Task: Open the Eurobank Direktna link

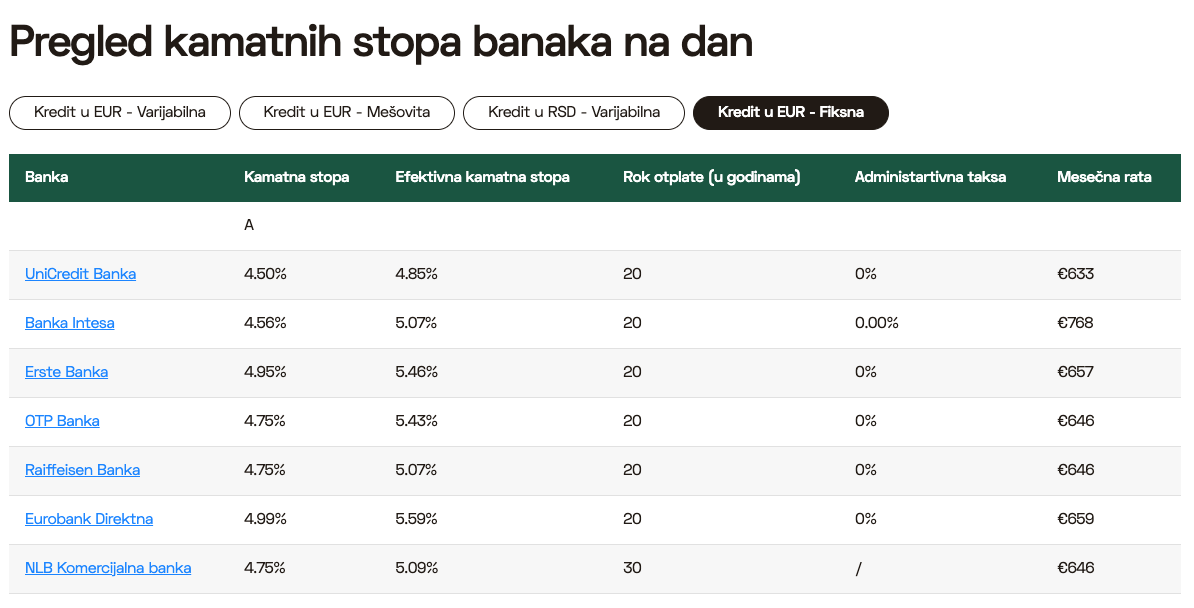Action: click(x=89, y=519)
